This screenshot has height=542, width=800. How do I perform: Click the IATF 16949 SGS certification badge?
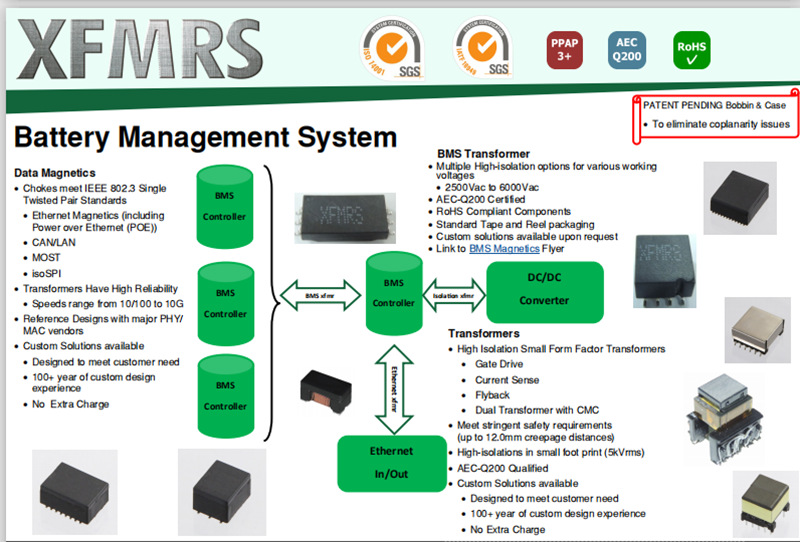point(482,47)
